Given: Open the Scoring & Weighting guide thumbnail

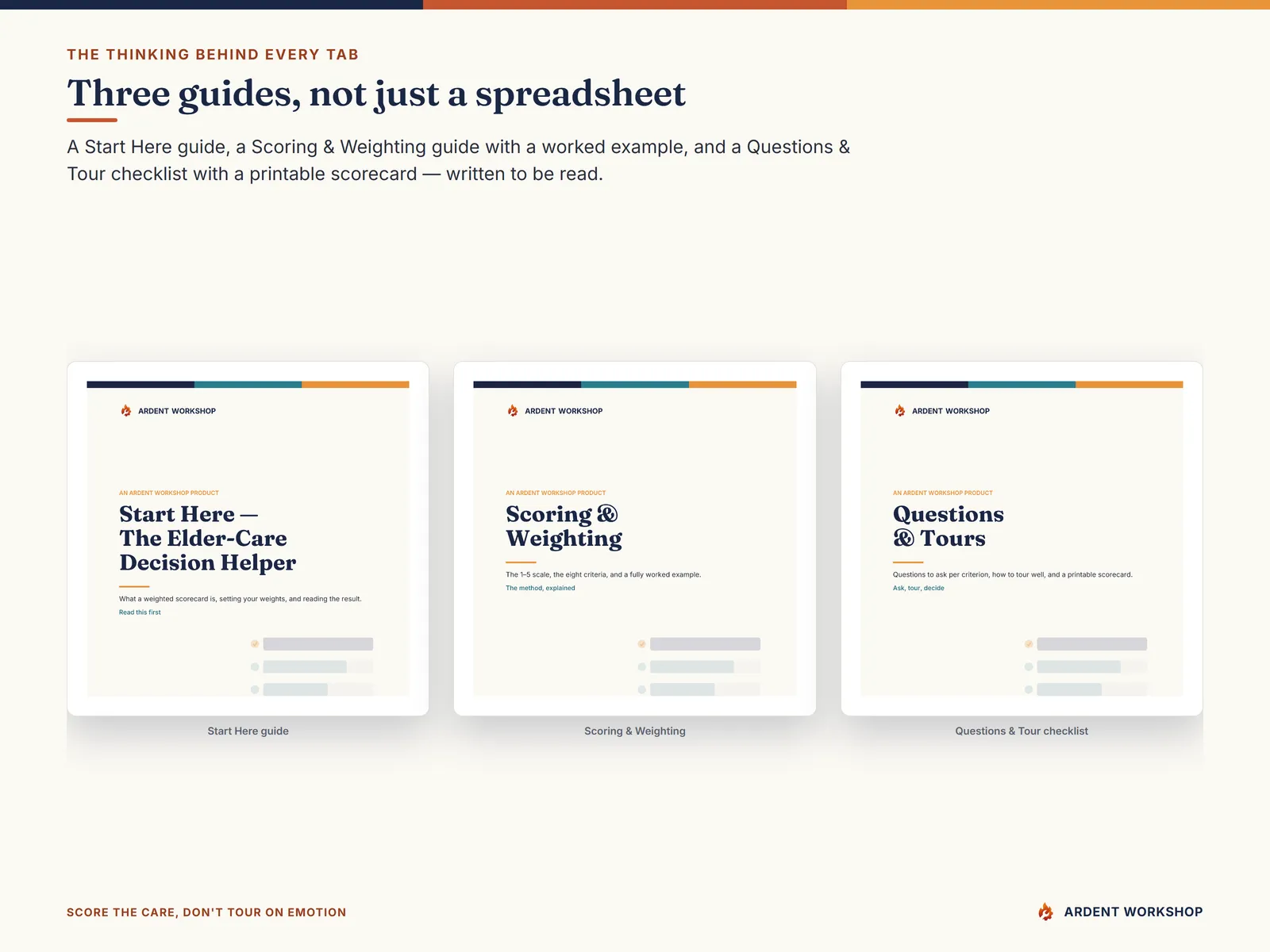Looking at the screenshot, I should [x=635, y=539].
